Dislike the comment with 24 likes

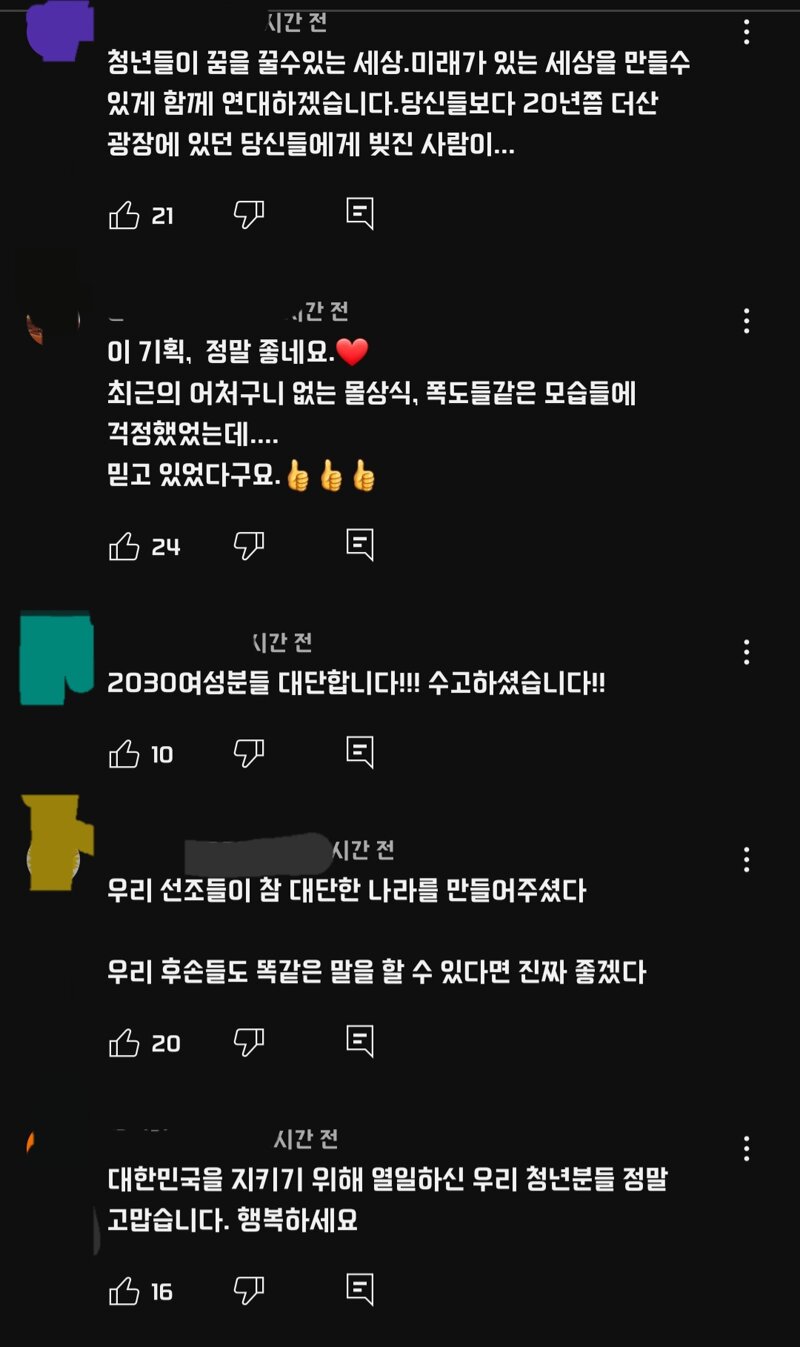[x=248, y=545]
